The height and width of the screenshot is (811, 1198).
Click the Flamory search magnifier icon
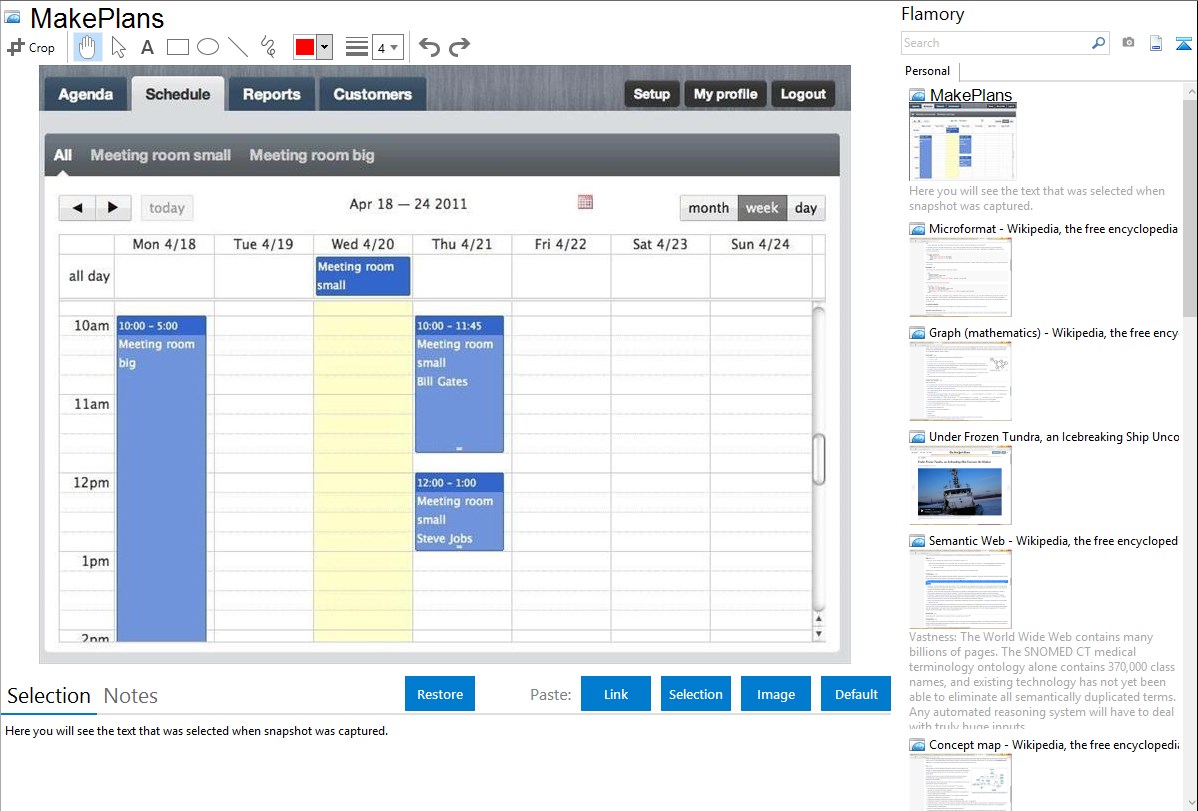tap(1098, 43)
